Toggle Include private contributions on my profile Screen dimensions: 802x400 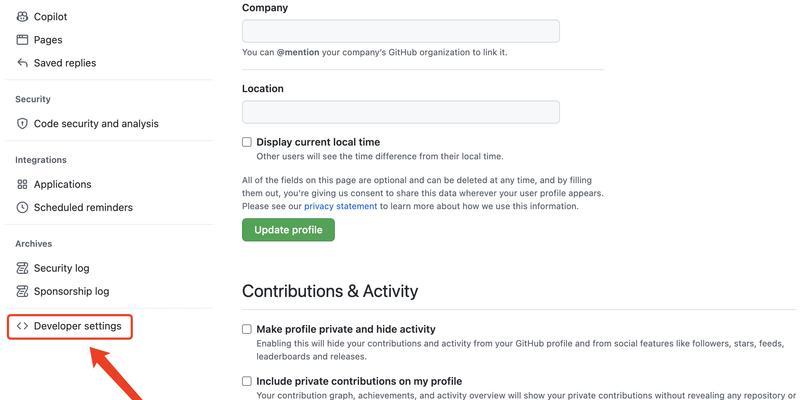[247, 382]
